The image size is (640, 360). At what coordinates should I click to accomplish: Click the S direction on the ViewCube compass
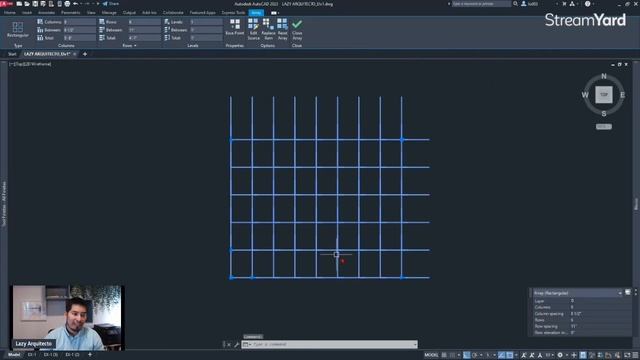click(604, 113)
